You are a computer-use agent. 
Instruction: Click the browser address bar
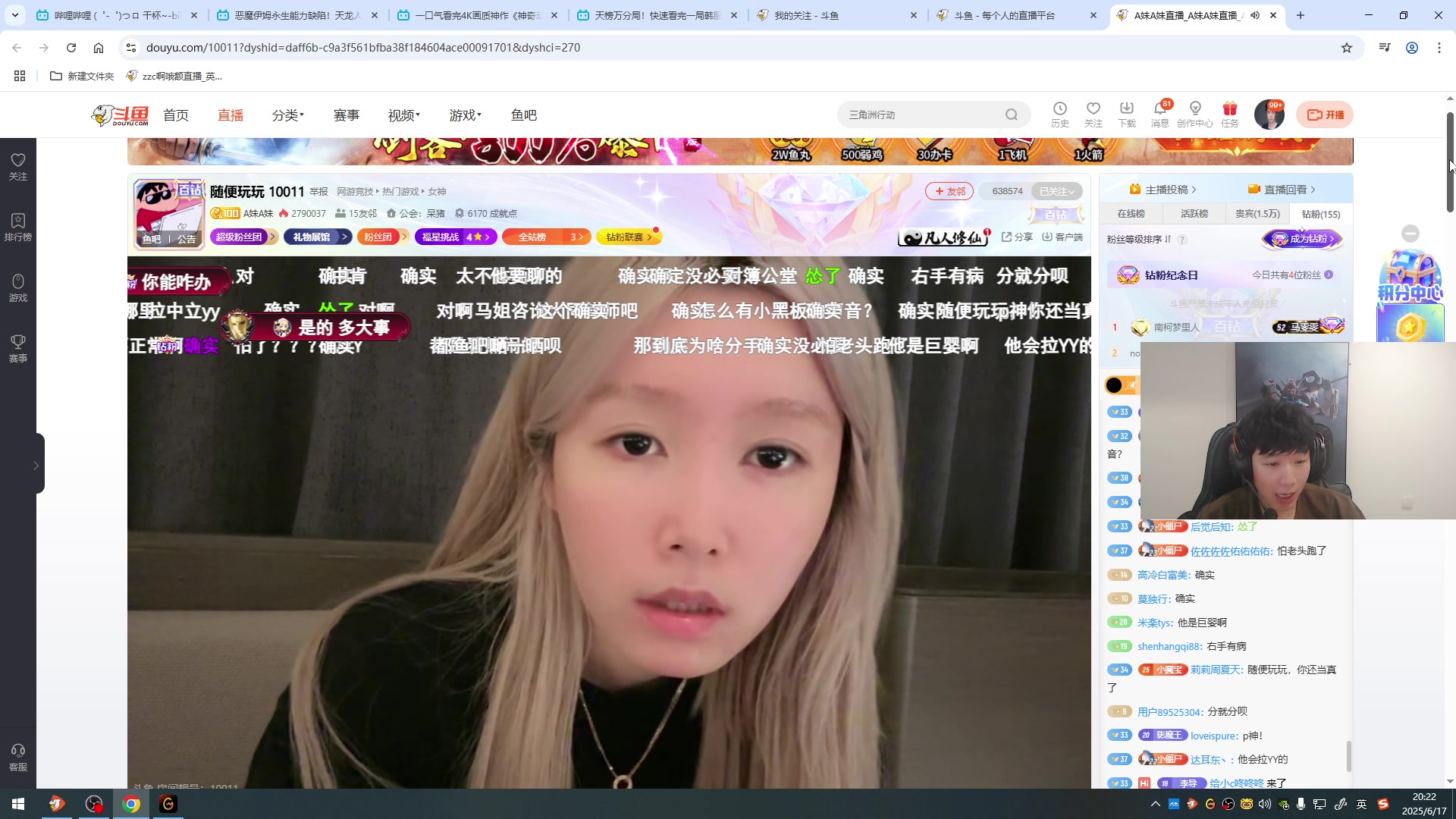click(x=728, y=48)
